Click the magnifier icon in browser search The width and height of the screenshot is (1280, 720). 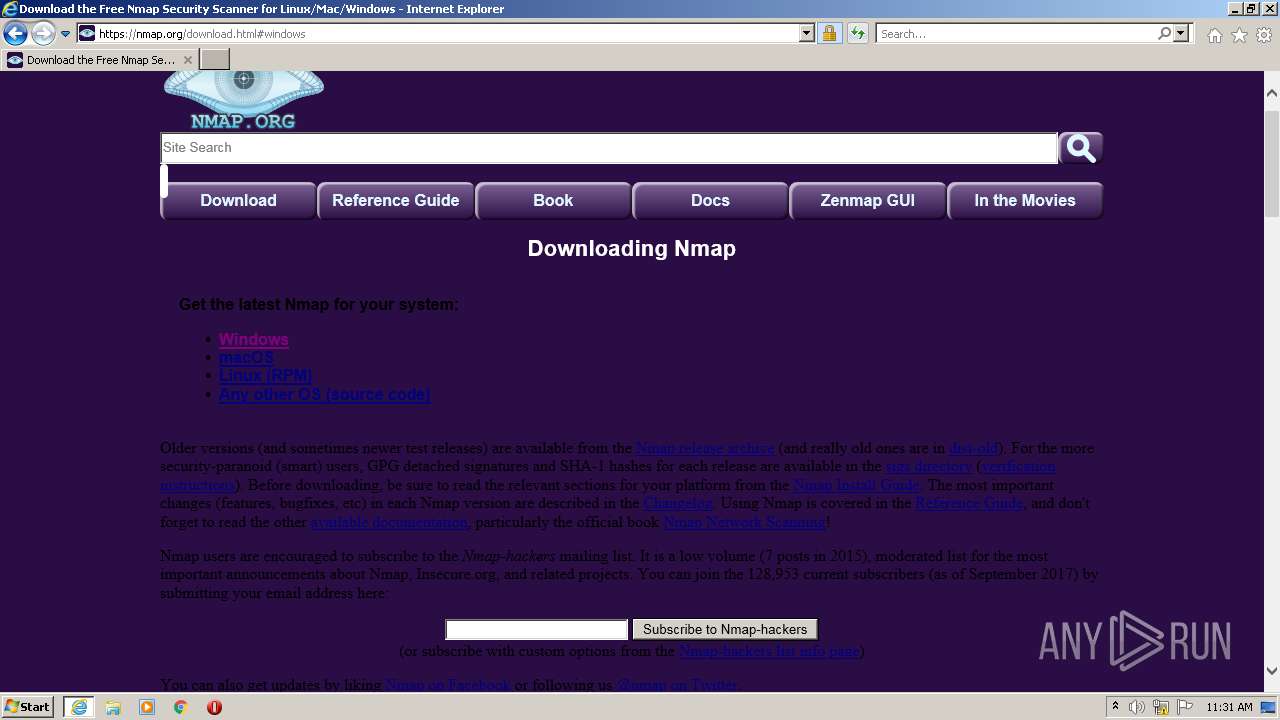click(1164, 34)
